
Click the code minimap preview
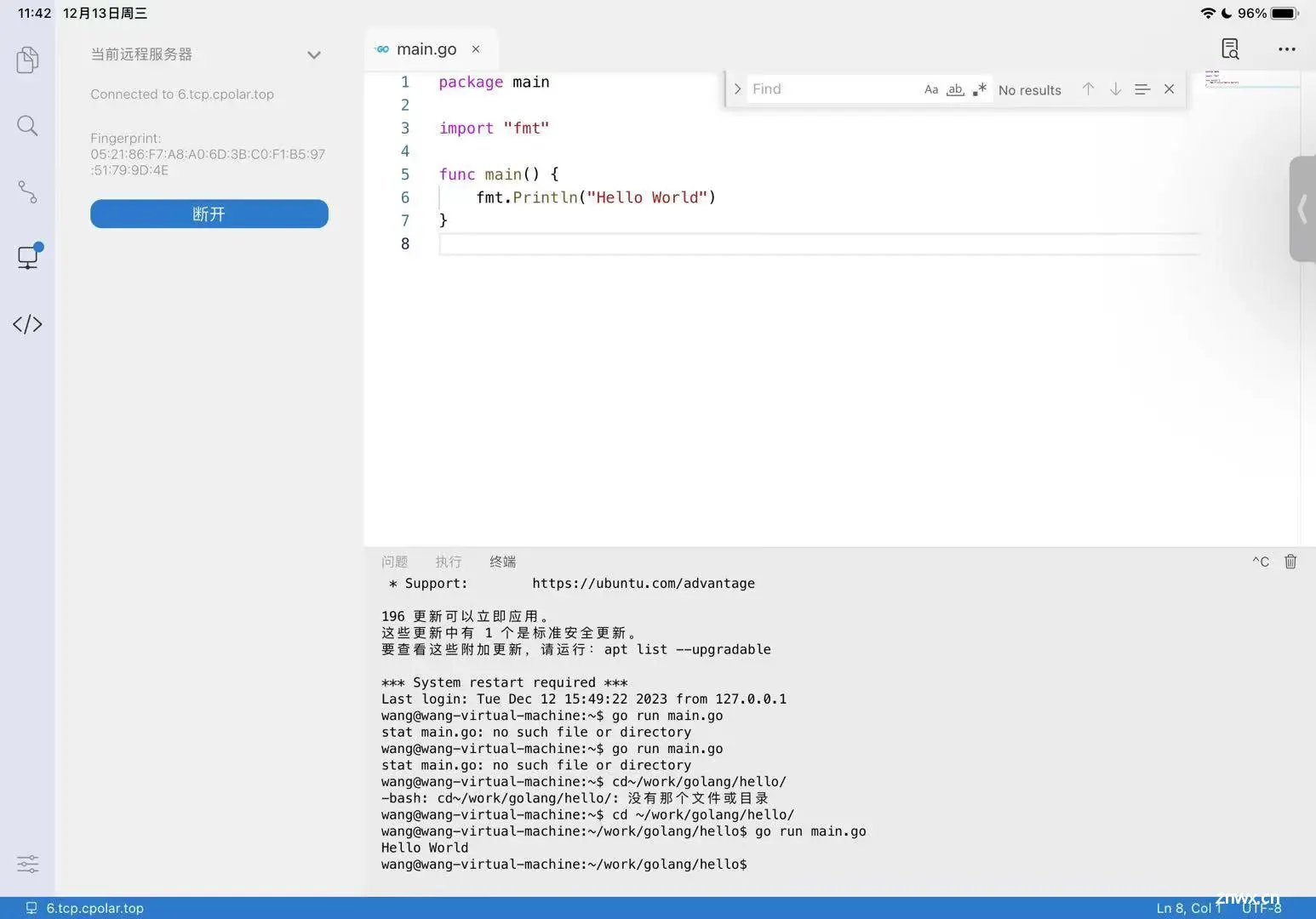1251,79
